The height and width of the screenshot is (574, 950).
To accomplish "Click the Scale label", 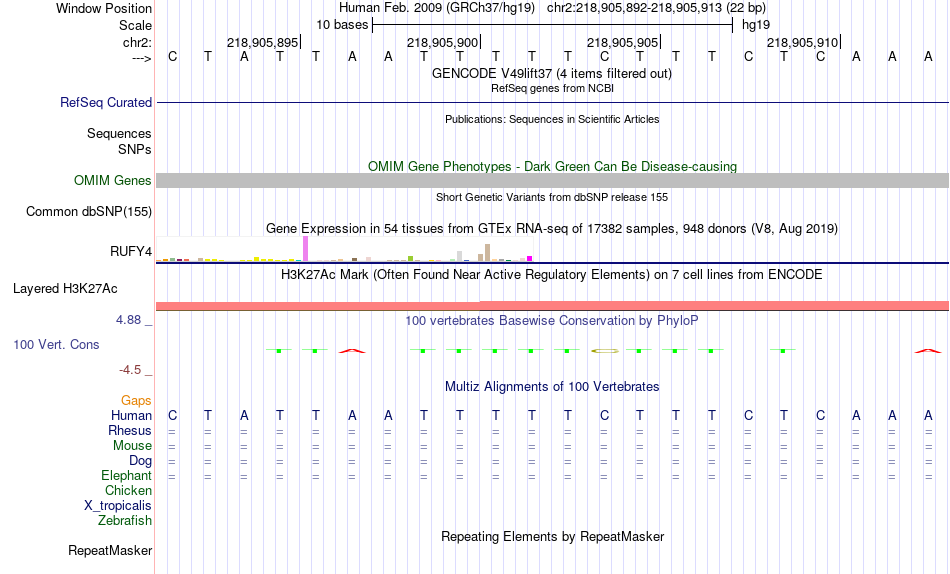I will pos(135,25).
